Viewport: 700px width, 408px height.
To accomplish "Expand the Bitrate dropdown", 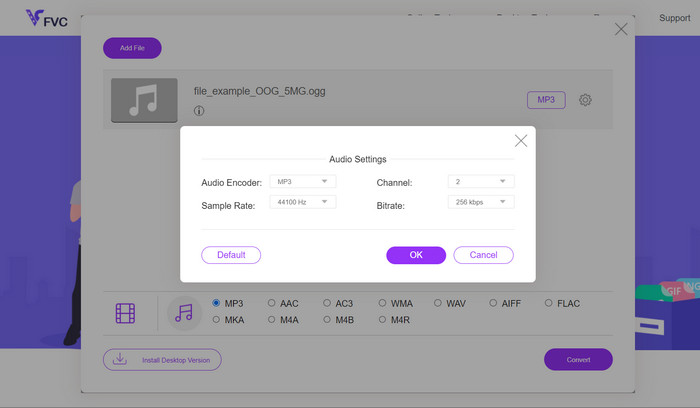I will 480,202.
